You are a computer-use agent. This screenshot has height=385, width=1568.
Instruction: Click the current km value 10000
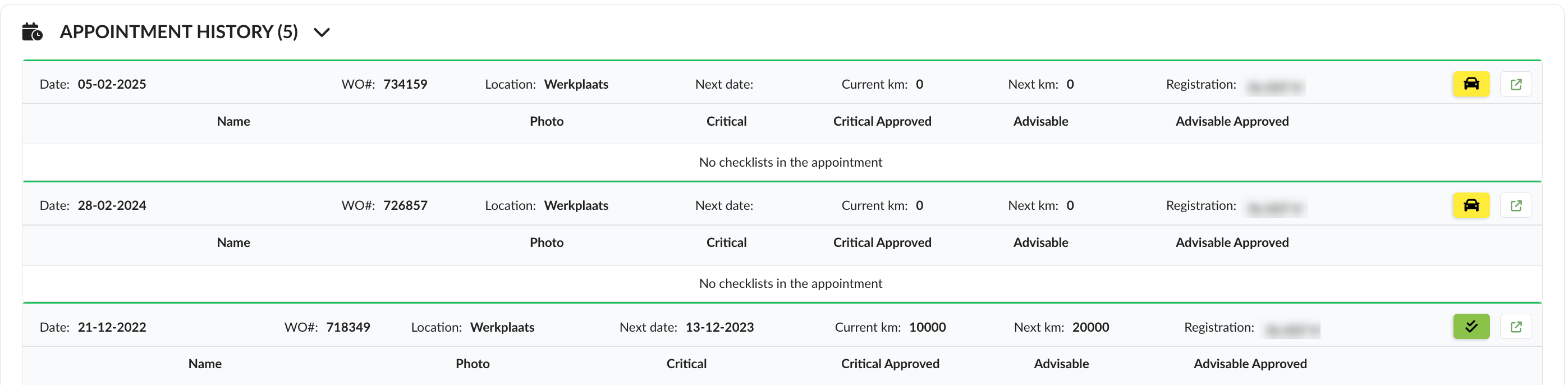[927, 327]
